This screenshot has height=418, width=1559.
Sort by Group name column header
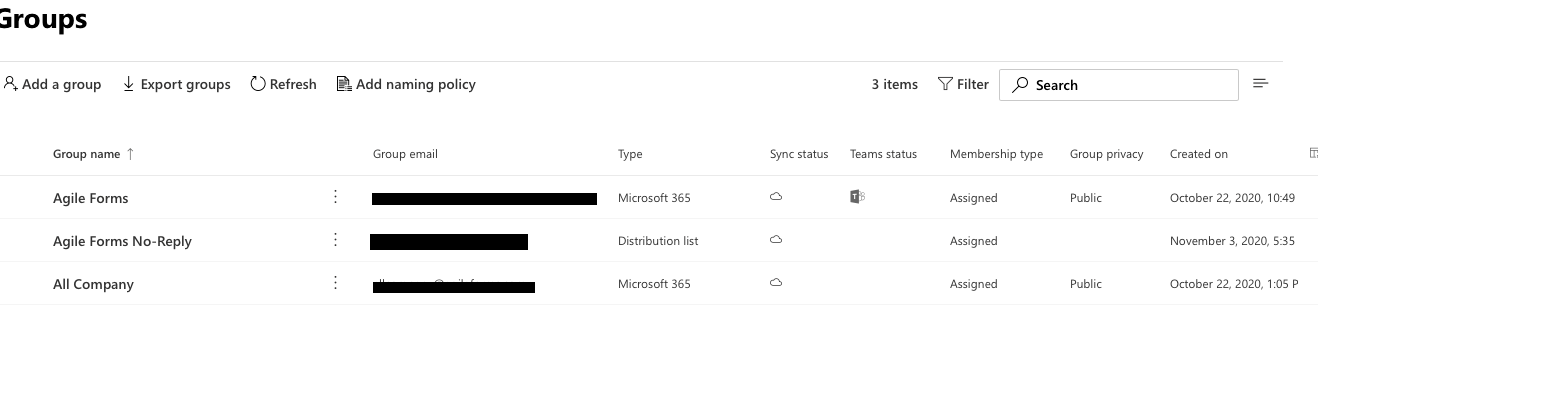[x=86, y=154]
